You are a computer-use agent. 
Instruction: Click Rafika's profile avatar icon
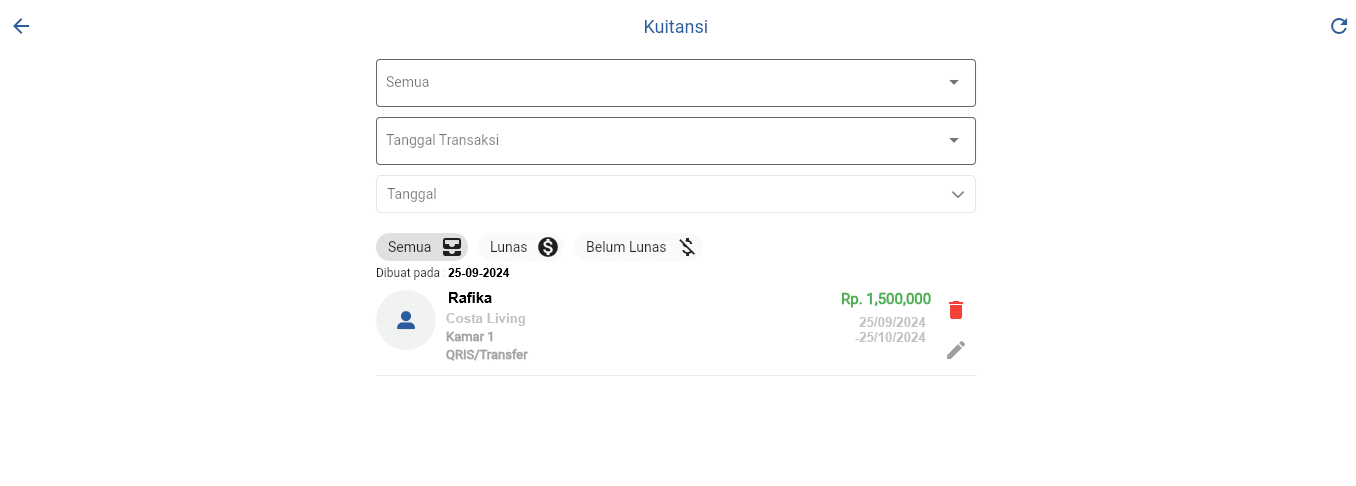406,320
